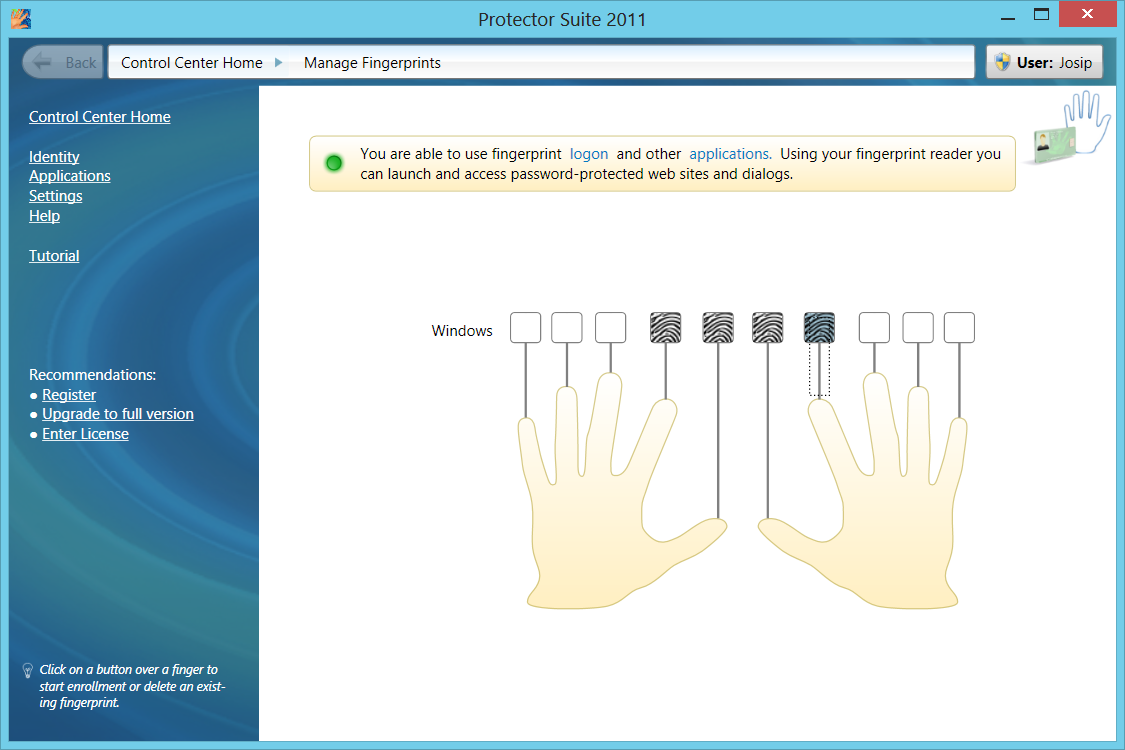Screen dimensions: 1125x750
Task: Open the Settings sidebar link
Action: pos(55,196)
